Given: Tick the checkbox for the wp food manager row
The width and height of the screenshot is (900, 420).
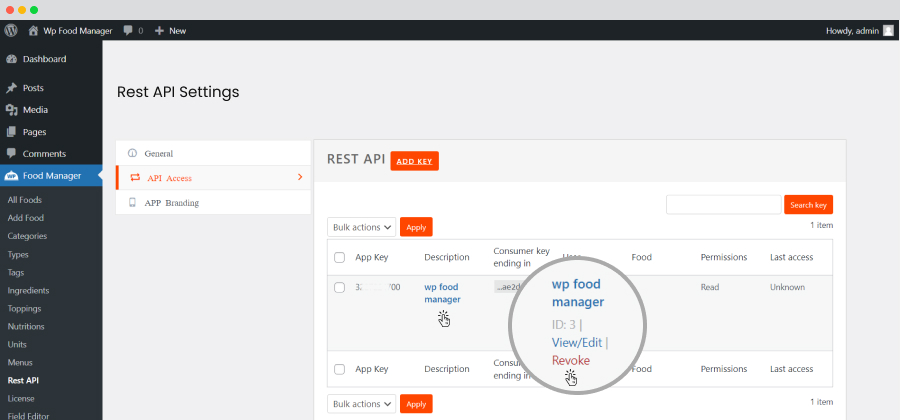Looking at the screenshot, I should [339, 287].
